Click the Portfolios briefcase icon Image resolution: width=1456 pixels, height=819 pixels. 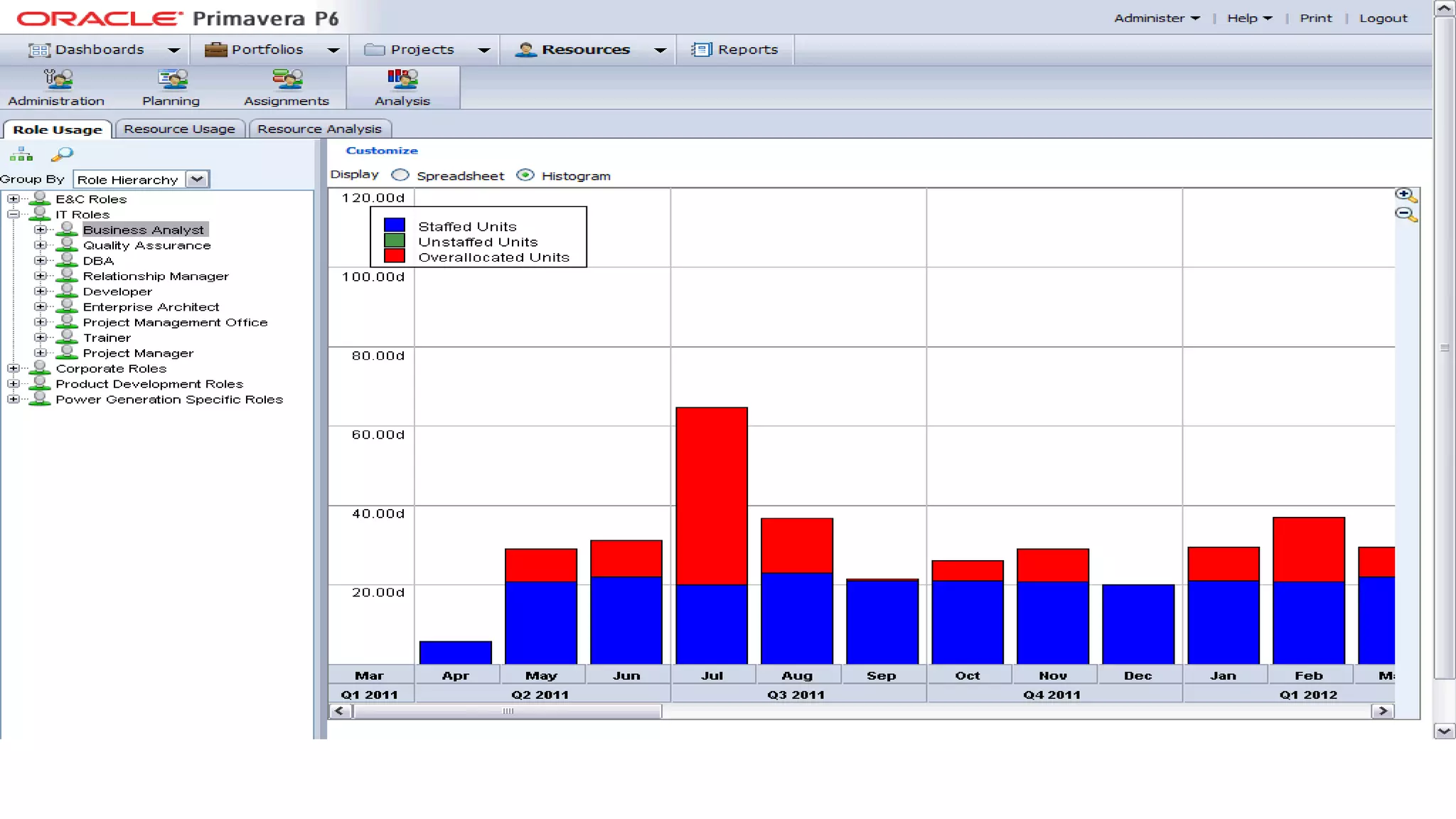point(215,49)
